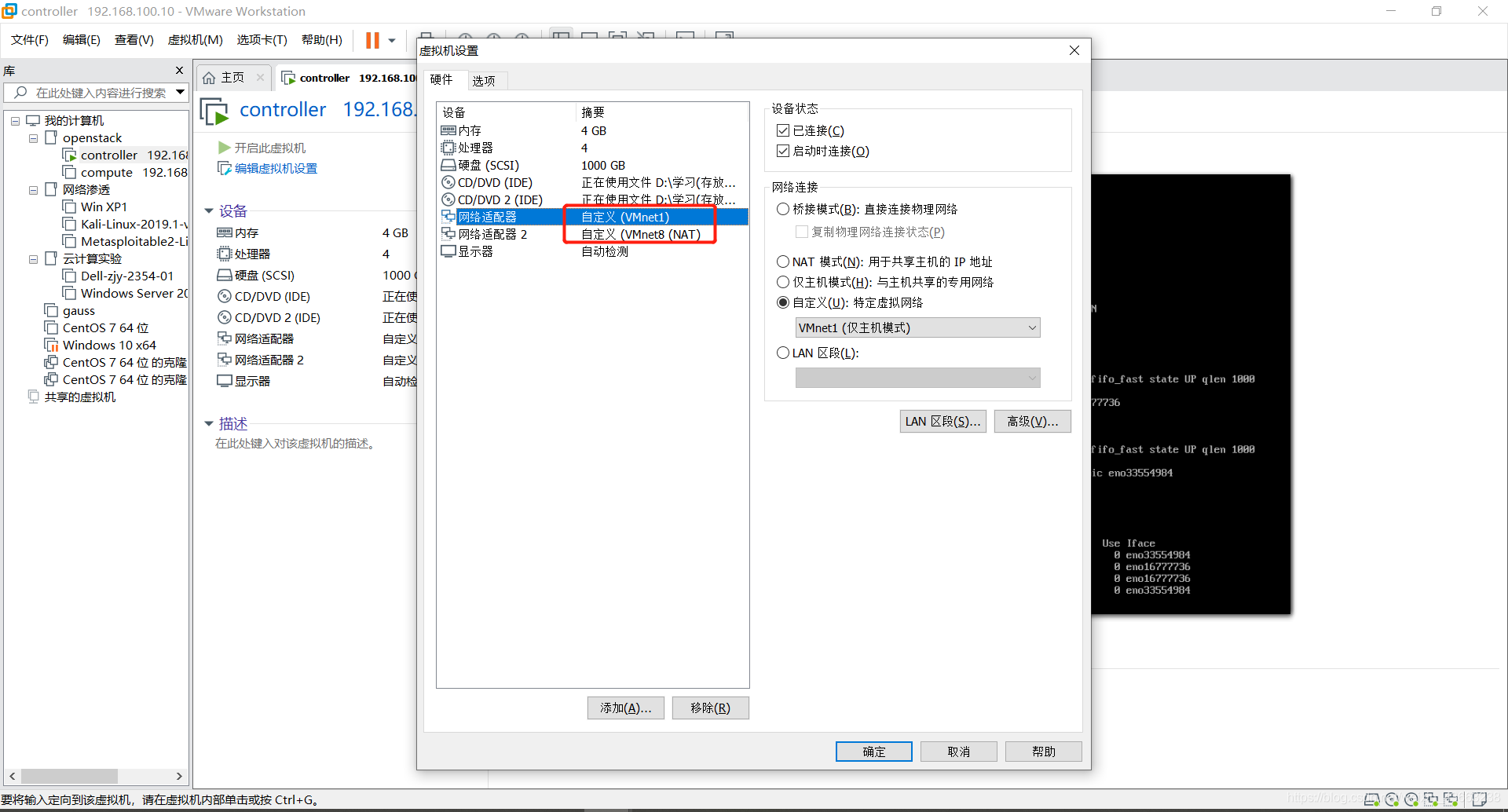Viewport: 1508px width, 812px height.
Task: Open the 文件(F) menu
Action: point(30,40)
